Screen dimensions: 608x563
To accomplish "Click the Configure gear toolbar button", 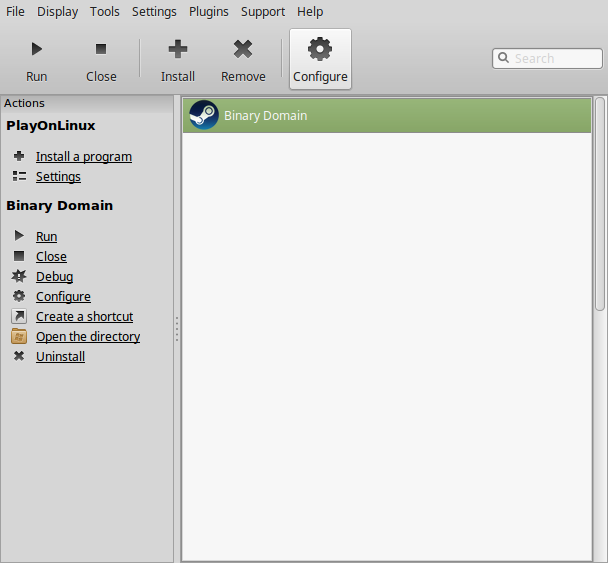I will click(320, 59).
